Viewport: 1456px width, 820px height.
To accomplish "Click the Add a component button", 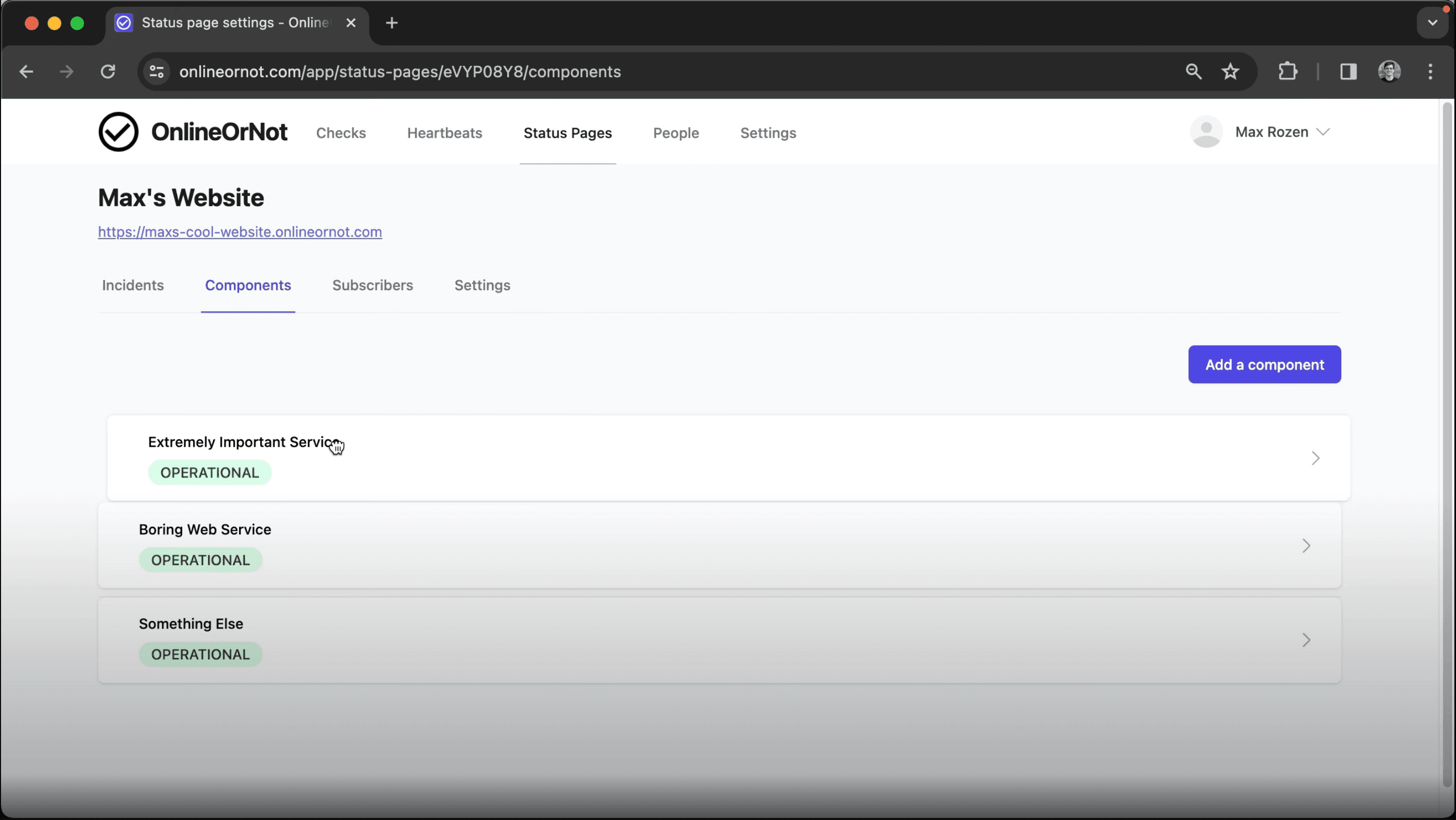I will click(x=1265, y=364).
